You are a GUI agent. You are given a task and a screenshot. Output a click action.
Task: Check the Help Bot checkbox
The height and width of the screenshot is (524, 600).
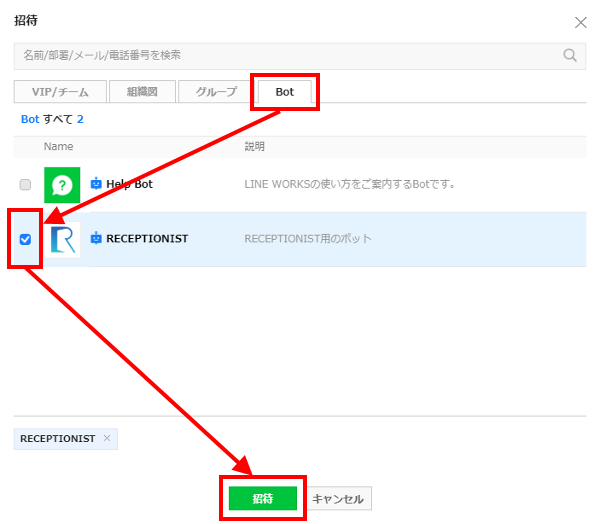(x=25, y=185)
